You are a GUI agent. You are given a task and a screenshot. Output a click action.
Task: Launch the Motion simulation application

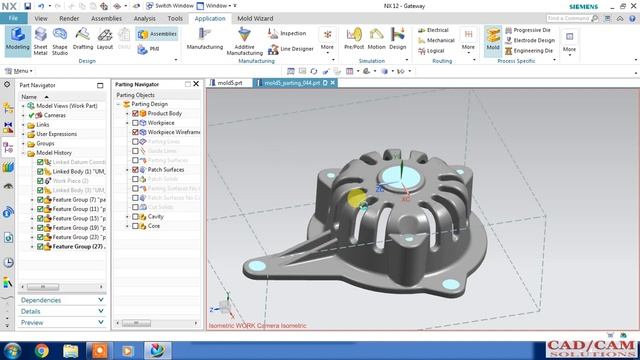(376, 39)
